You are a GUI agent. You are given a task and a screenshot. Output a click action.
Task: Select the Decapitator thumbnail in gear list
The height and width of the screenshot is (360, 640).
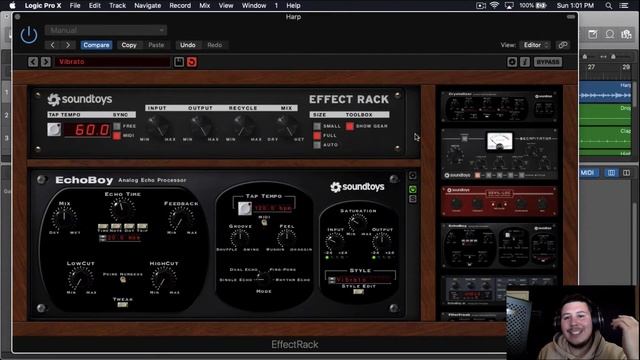pos(500,155)
